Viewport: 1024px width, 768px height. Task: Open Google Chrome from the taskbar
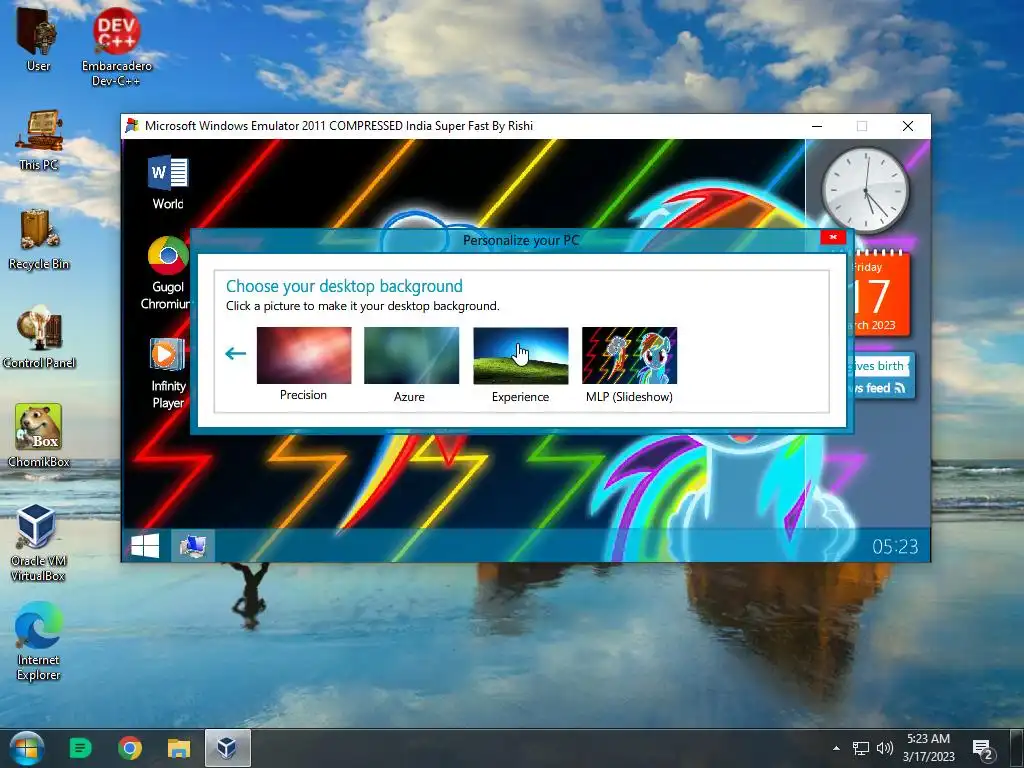(x=130, y=748)
